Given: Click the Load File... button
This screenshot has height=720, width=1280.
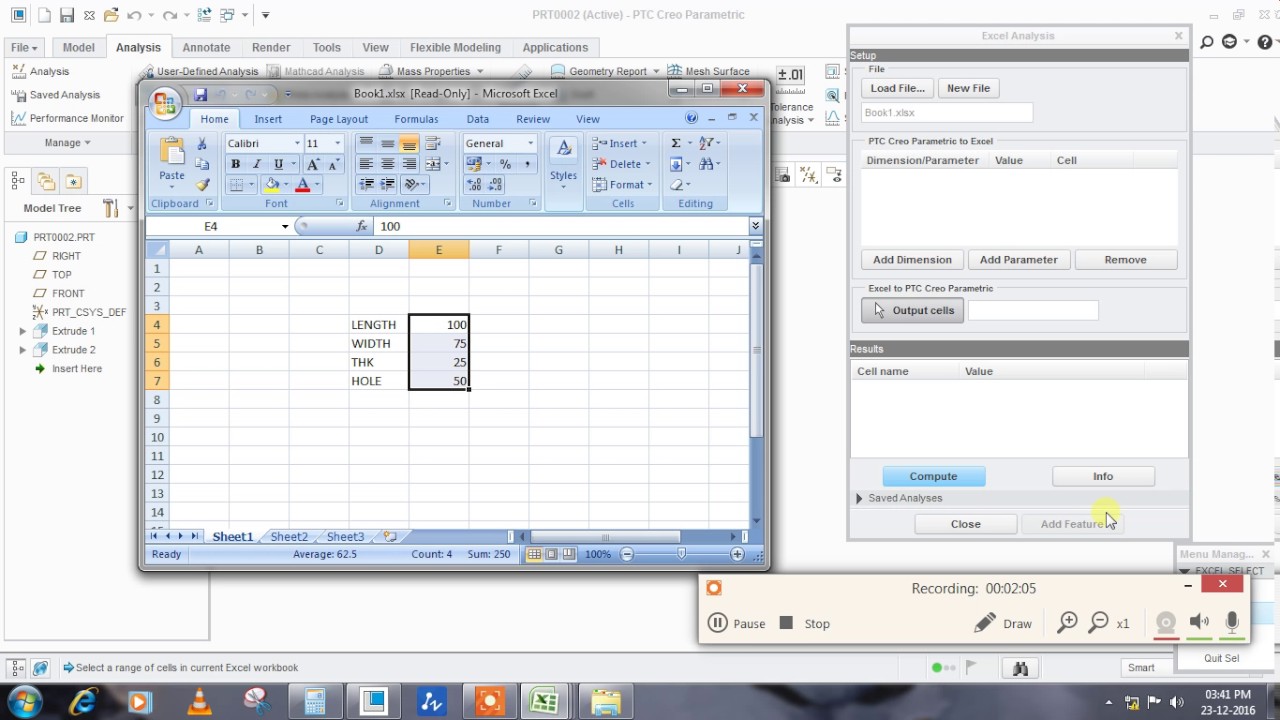Looking at the screenshot, I should pos(898,88).
